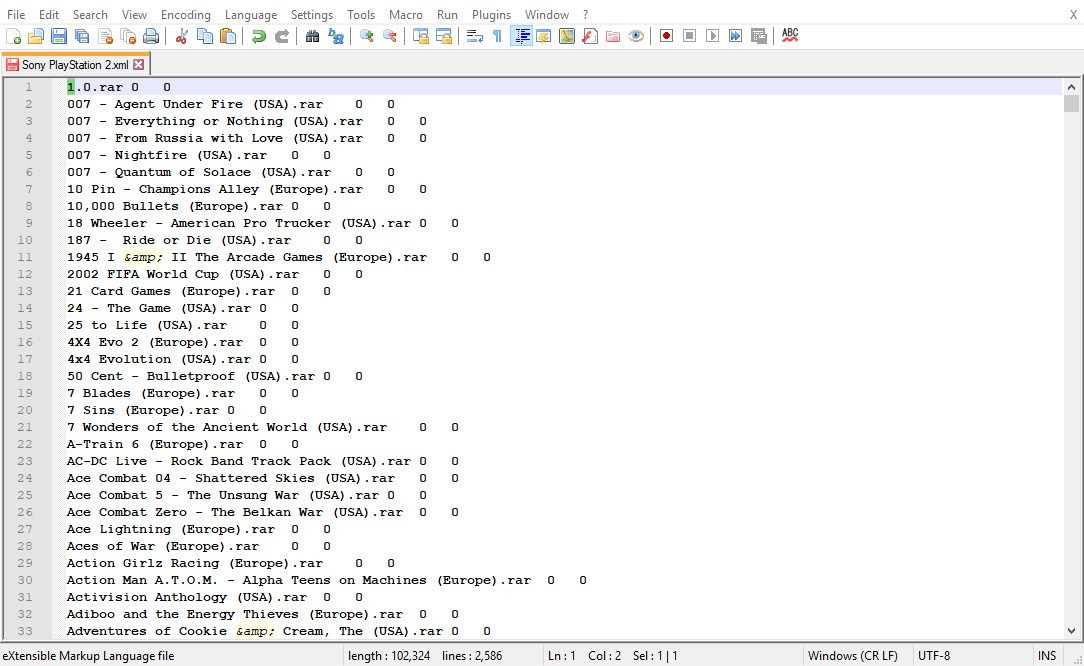This screenshot has width=1084, height=666.
Task: Click the line 'Ace Combat Zero - The Belkan War'
Action: click(x=235, y=512)
